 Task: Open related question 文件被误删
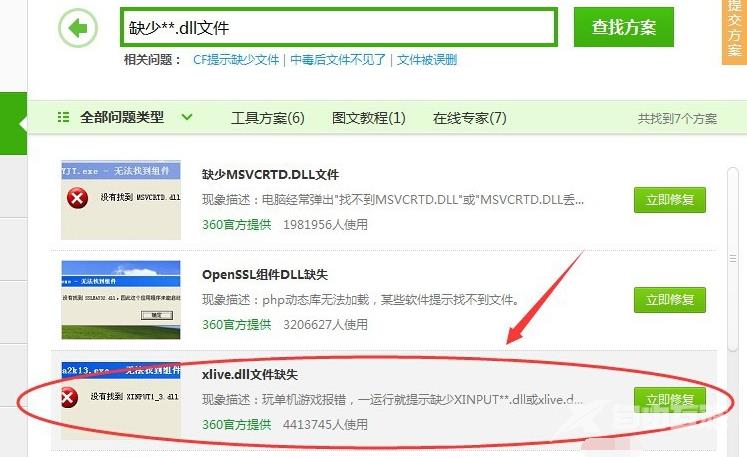427,60
